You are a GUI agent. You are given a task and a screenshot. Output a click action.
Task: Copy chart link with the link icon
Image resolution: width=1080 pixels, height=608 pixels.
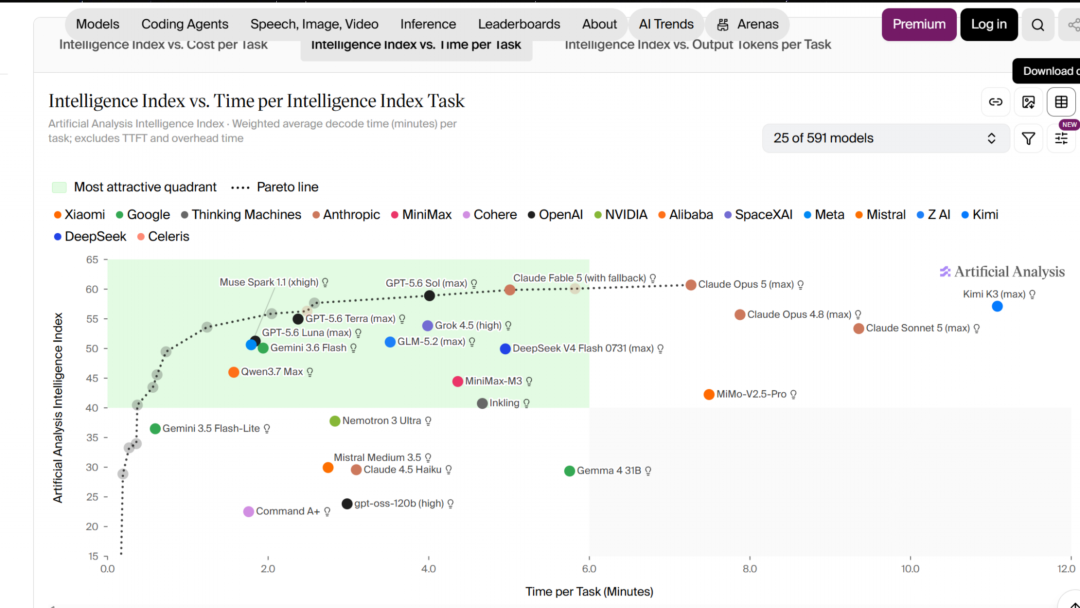tap(995, 102)
